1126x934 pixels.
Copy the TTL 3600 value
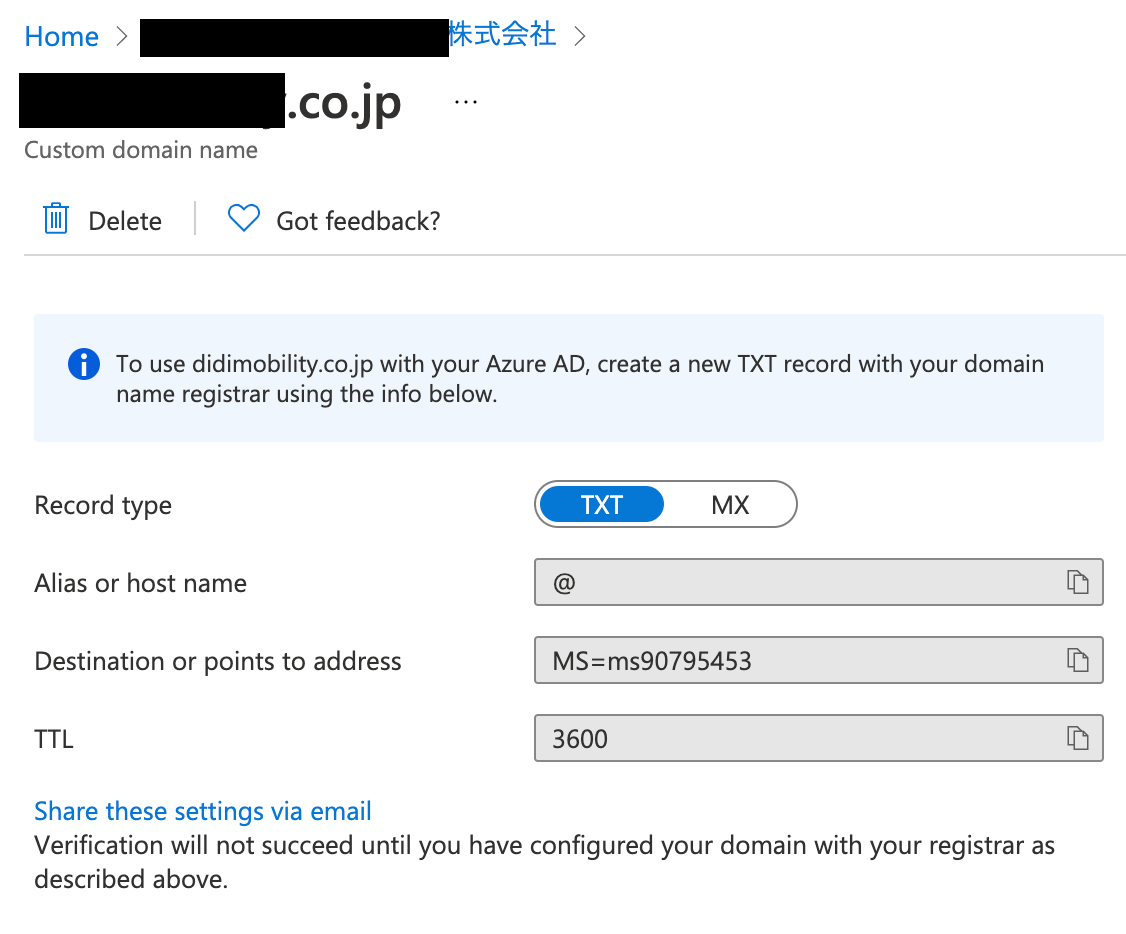click(x=1077, y=738)
